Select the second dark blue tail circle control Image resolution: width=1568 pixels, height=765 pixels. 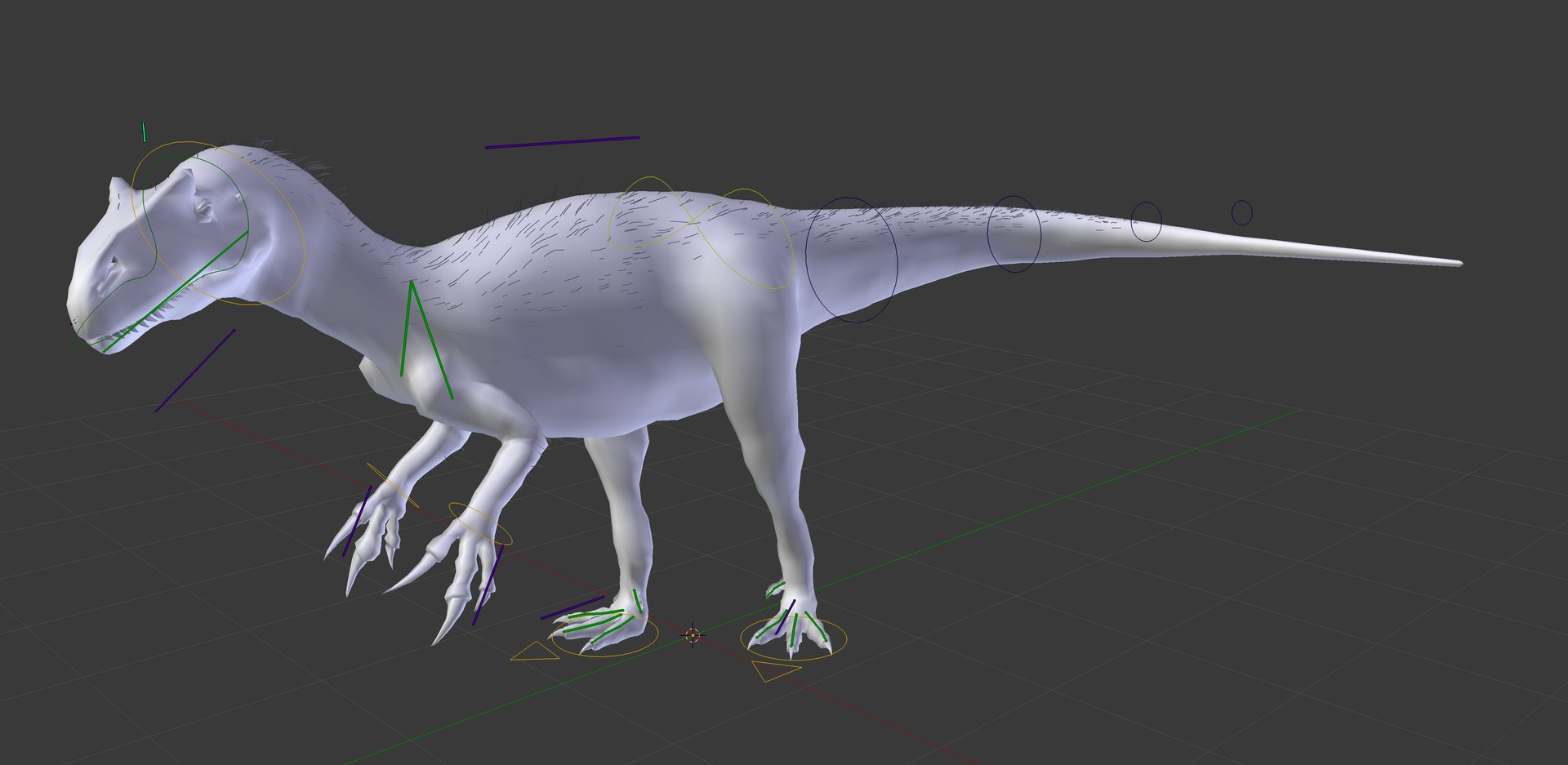[1014, 234]
